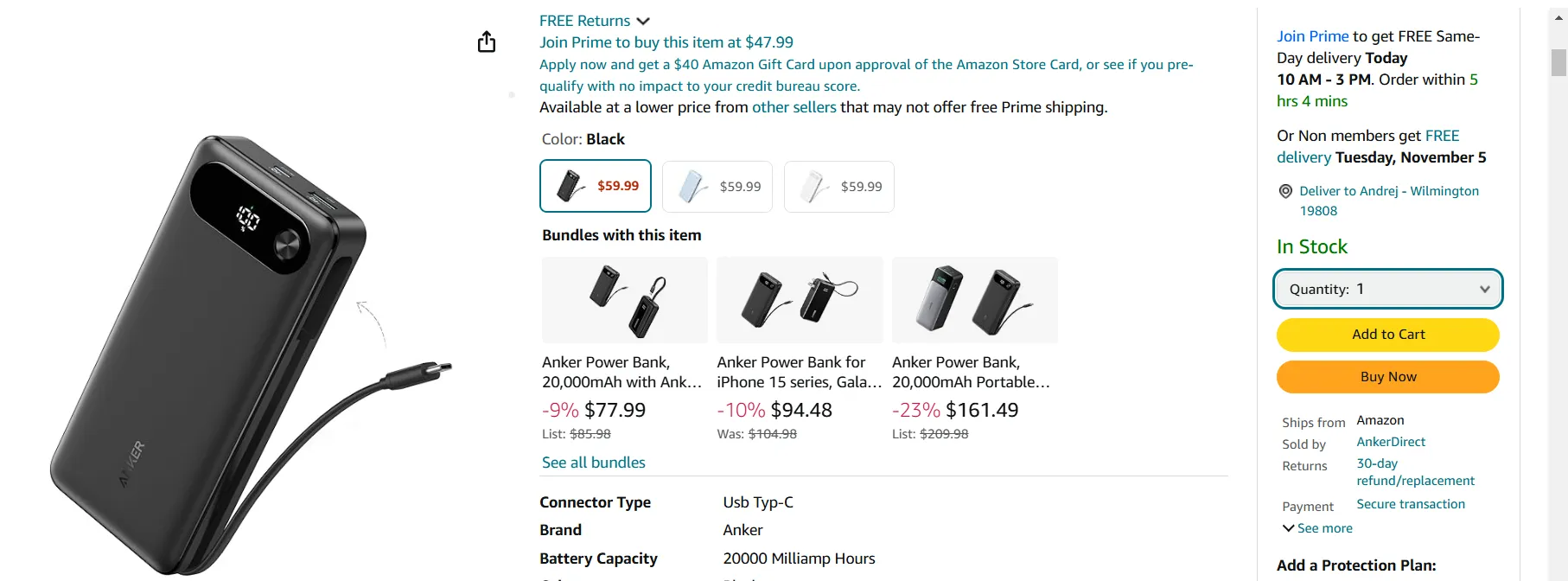This screenshot has height=581, width=1568.
Task: Select the blue $59.99 color variant
Action: [x=717, y=186]
